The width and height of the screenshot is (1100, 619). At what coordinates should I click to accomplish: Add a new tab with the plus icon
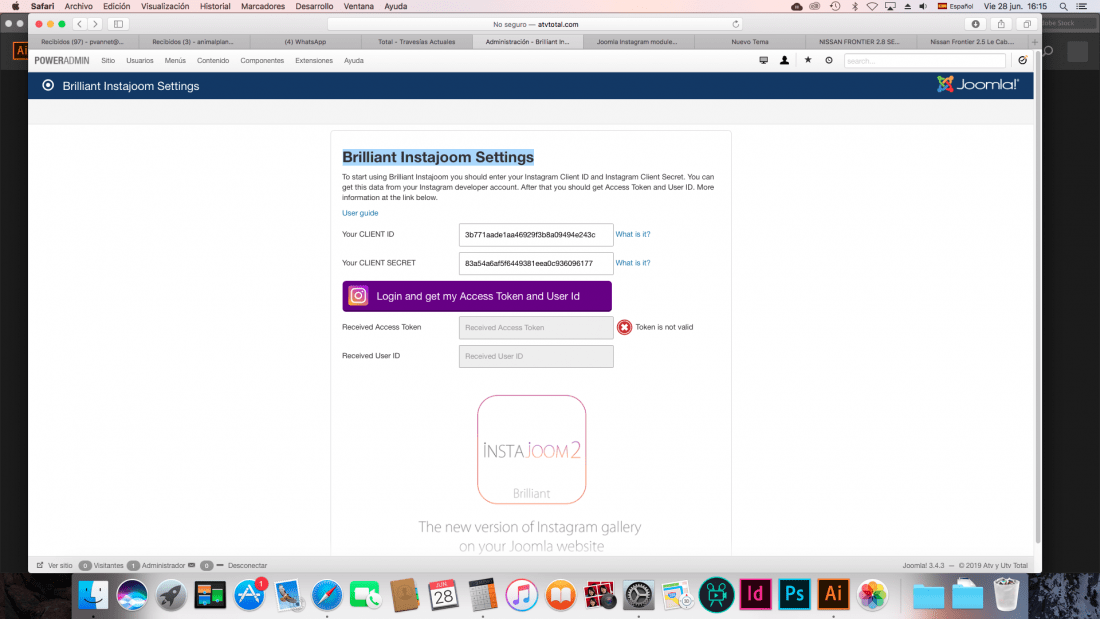click(1035, 41)
